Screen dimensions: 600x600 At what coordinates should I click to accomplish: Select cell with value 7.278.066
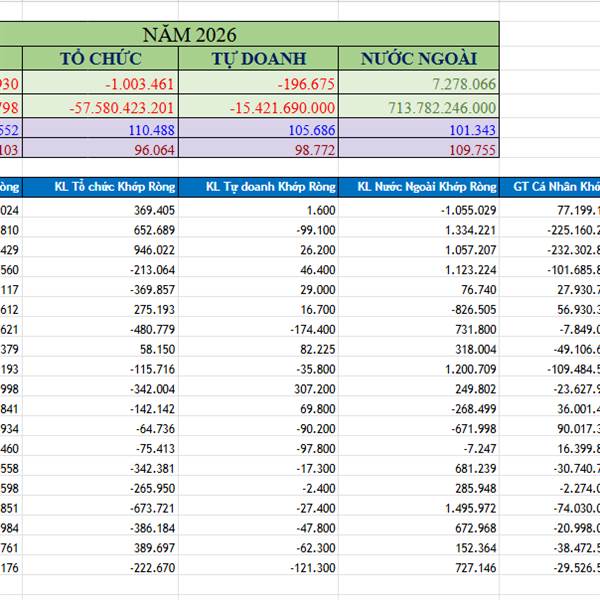(419, 83)
